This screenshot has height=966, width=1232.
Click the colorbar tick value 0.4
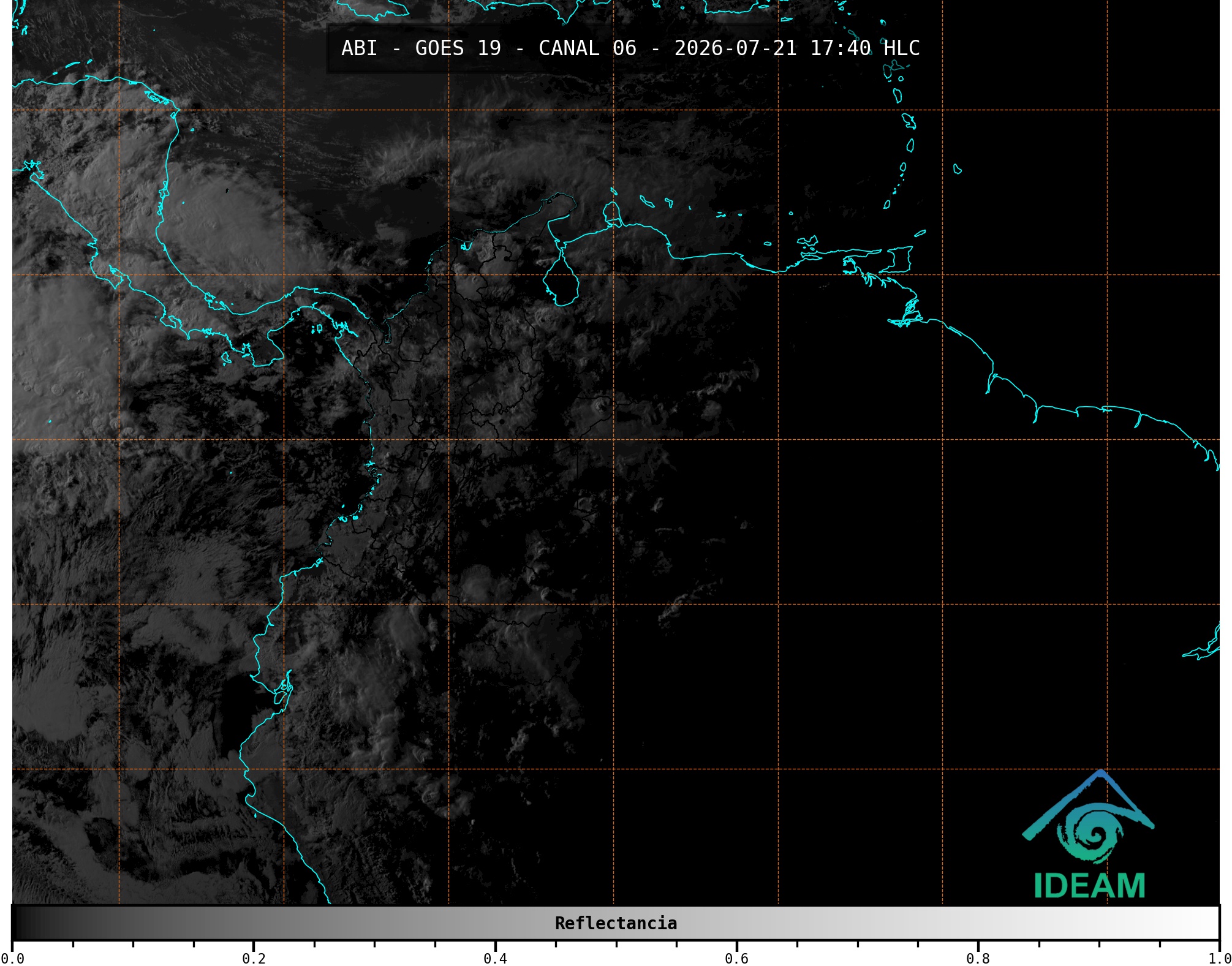(495, 958)
